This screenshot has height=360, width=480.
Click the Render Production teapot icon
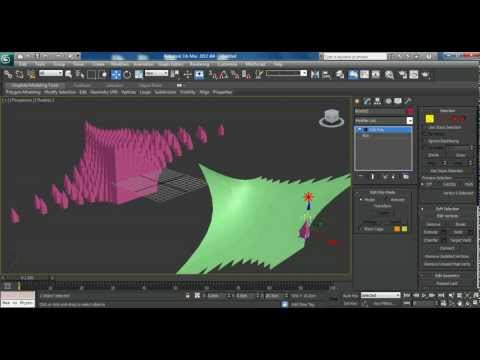pos(426,74)
